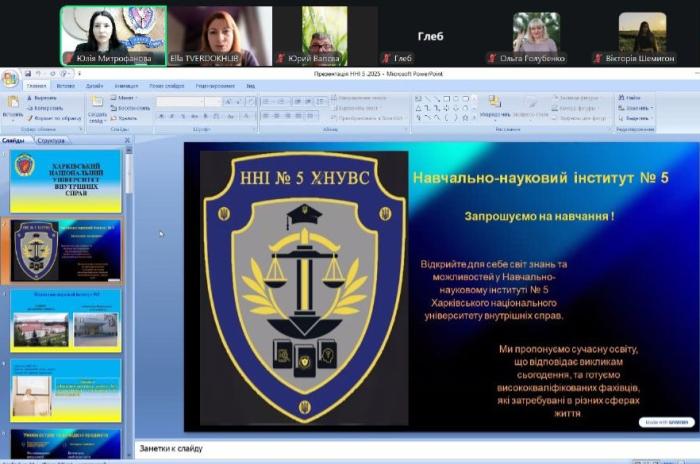The width and height of the screenshot is (700, 464).
Task: Toggle bold formatting
Action: 161,116
